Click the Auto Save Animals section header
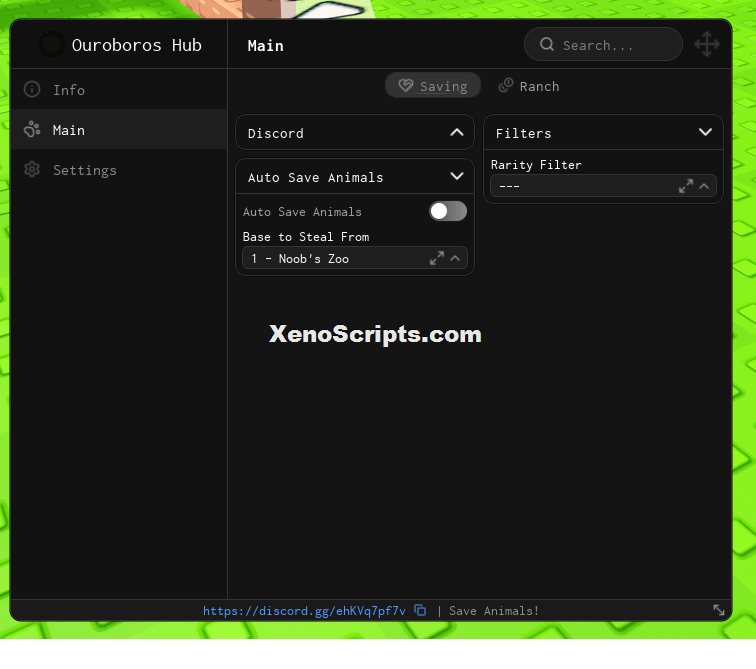This screenshot has height=669, width=756. [355, 176]
